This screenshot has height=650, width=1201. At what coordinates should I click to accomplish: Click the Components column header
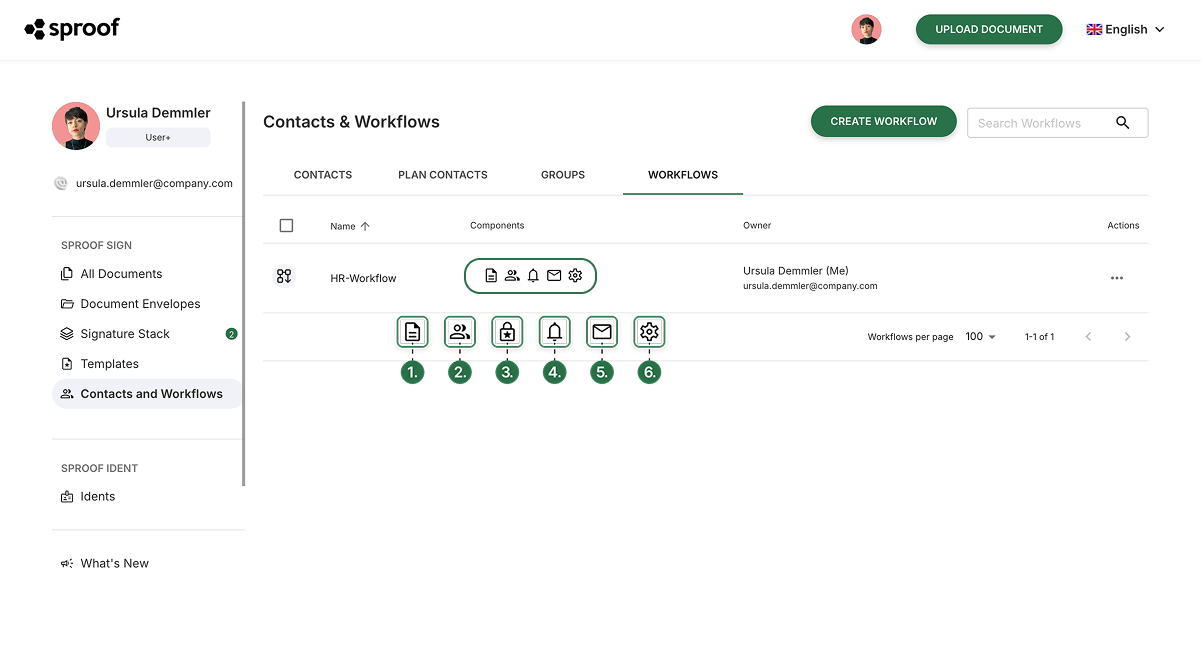[x=497, y=226]
